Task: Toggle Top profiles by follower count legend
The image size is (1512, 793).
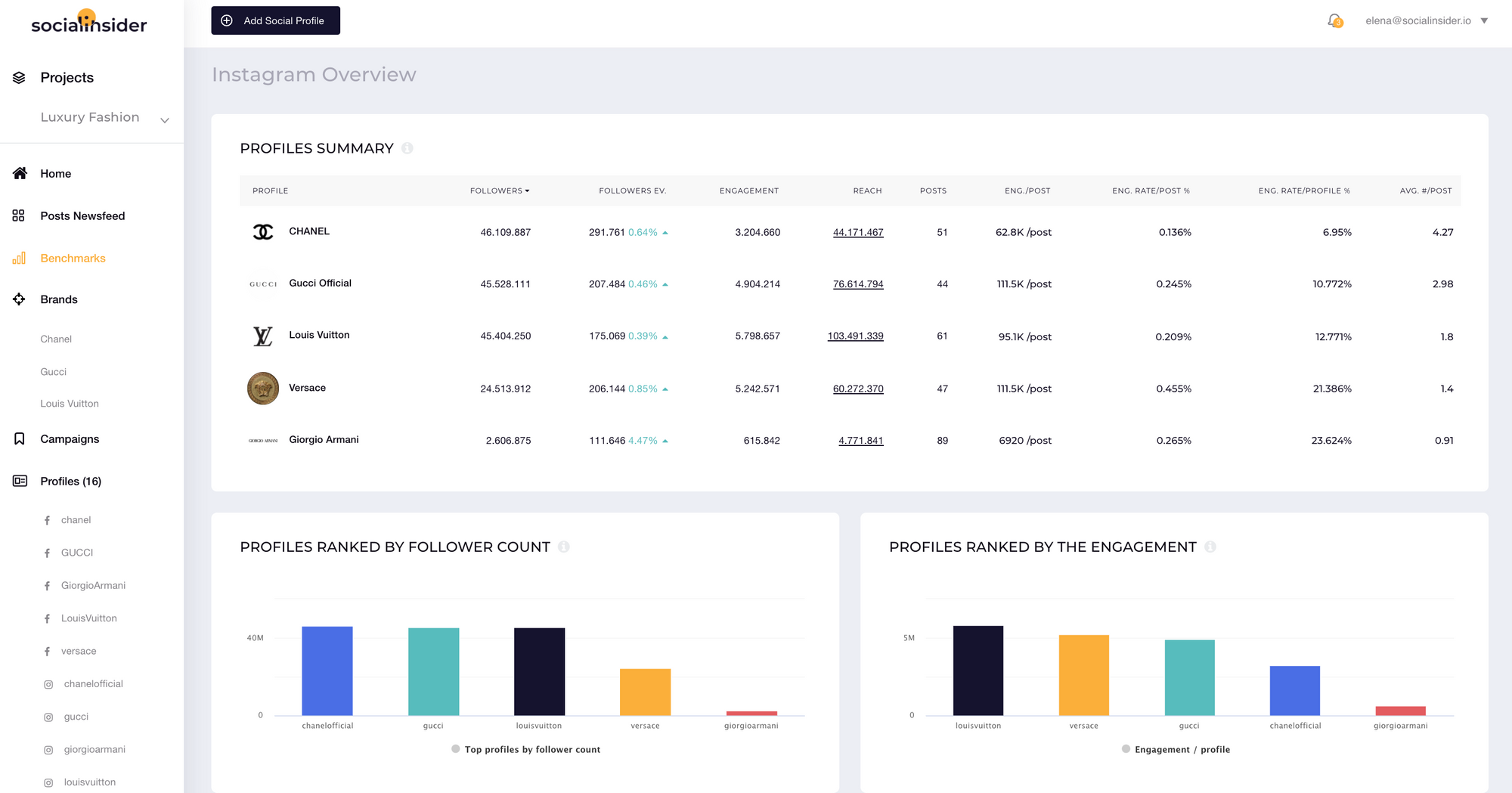Action: tap(525, 749)
